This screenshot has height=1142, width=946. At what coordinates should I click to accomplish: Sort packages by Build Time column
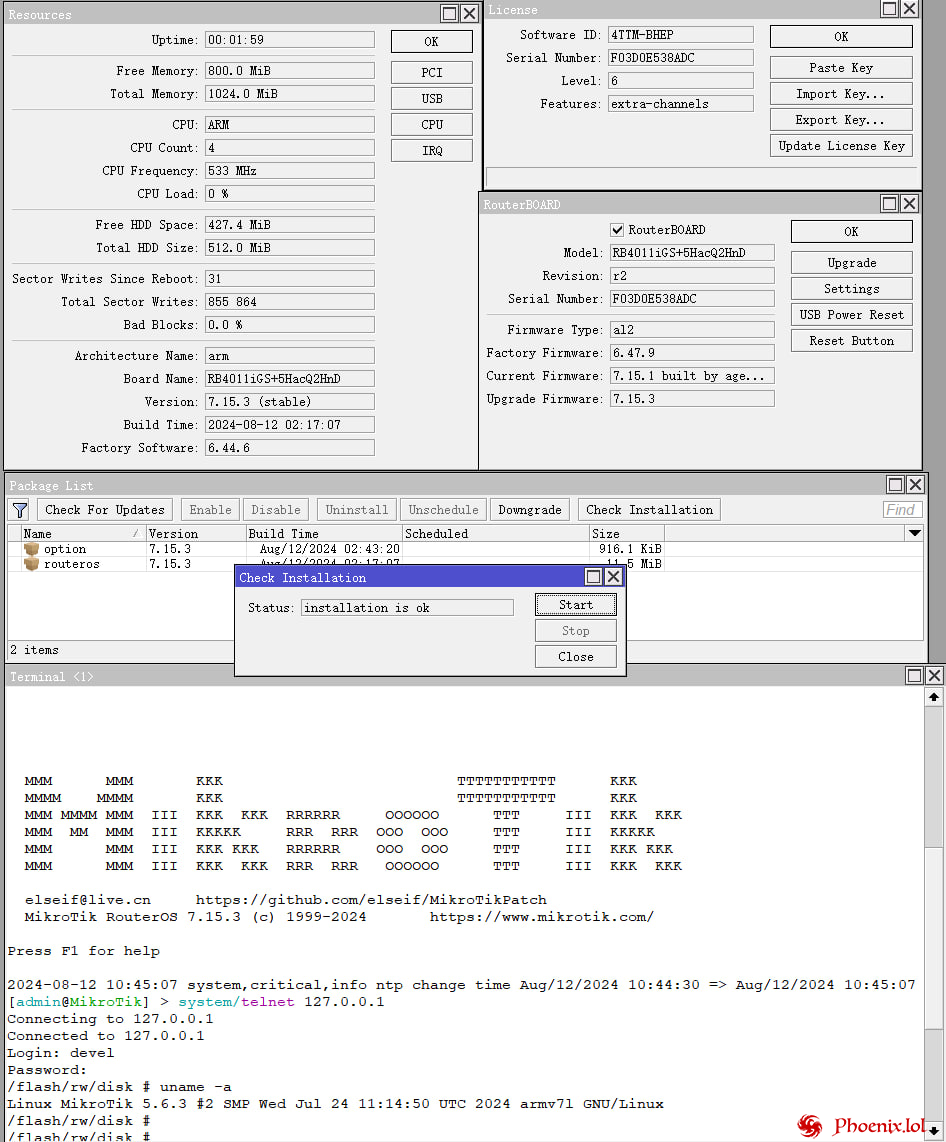[322, 534]
